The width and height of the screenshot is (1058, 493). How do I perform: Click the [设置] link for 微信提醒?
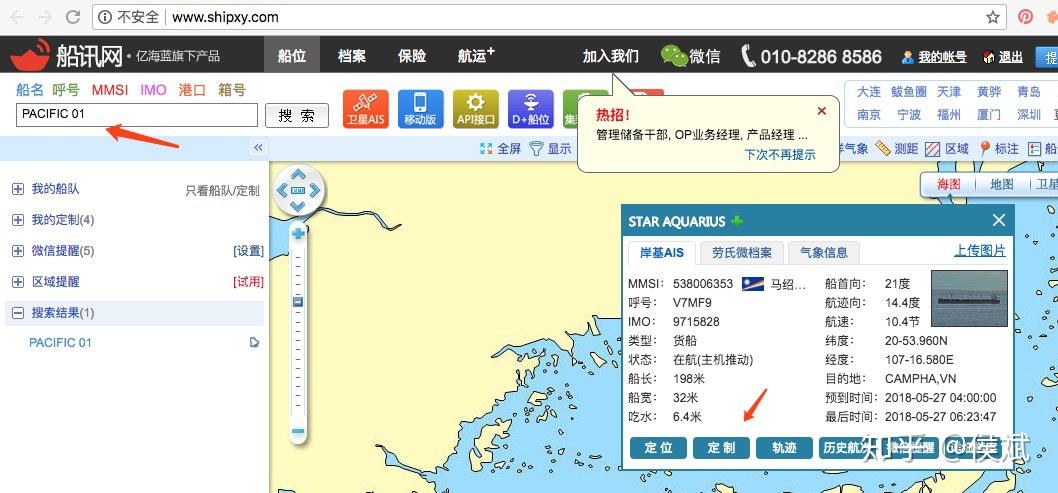point(248,251)
